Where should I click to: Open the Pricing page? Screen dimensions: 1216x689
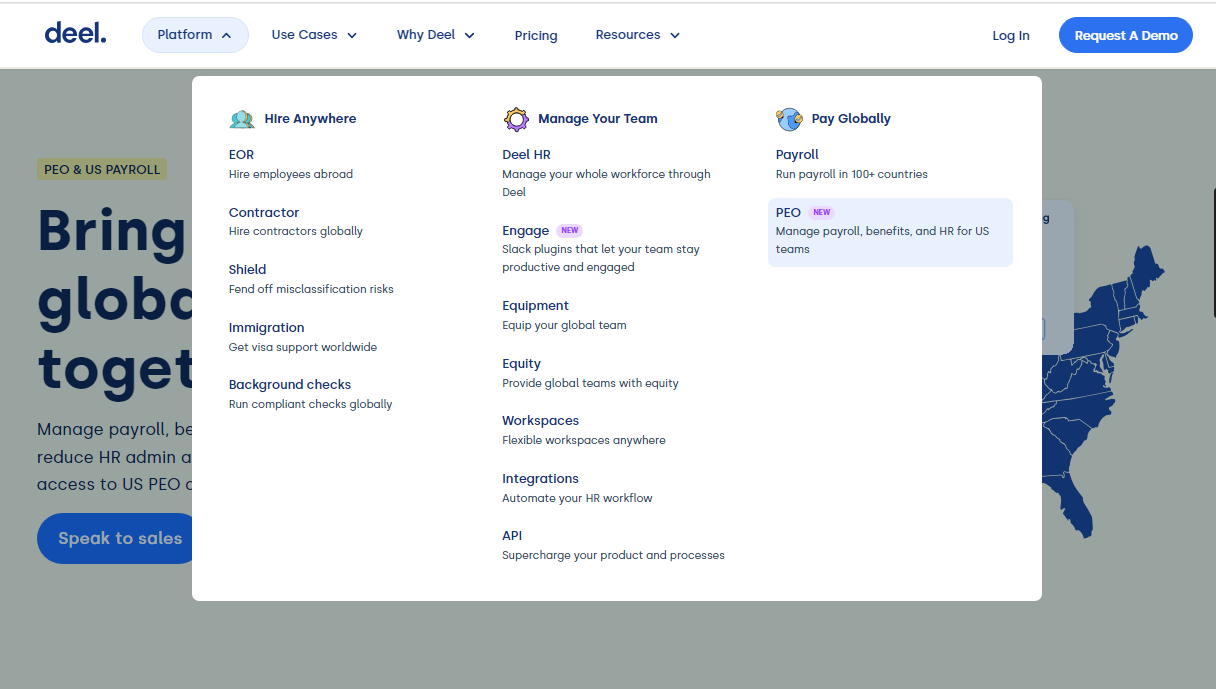pos(536,35)
